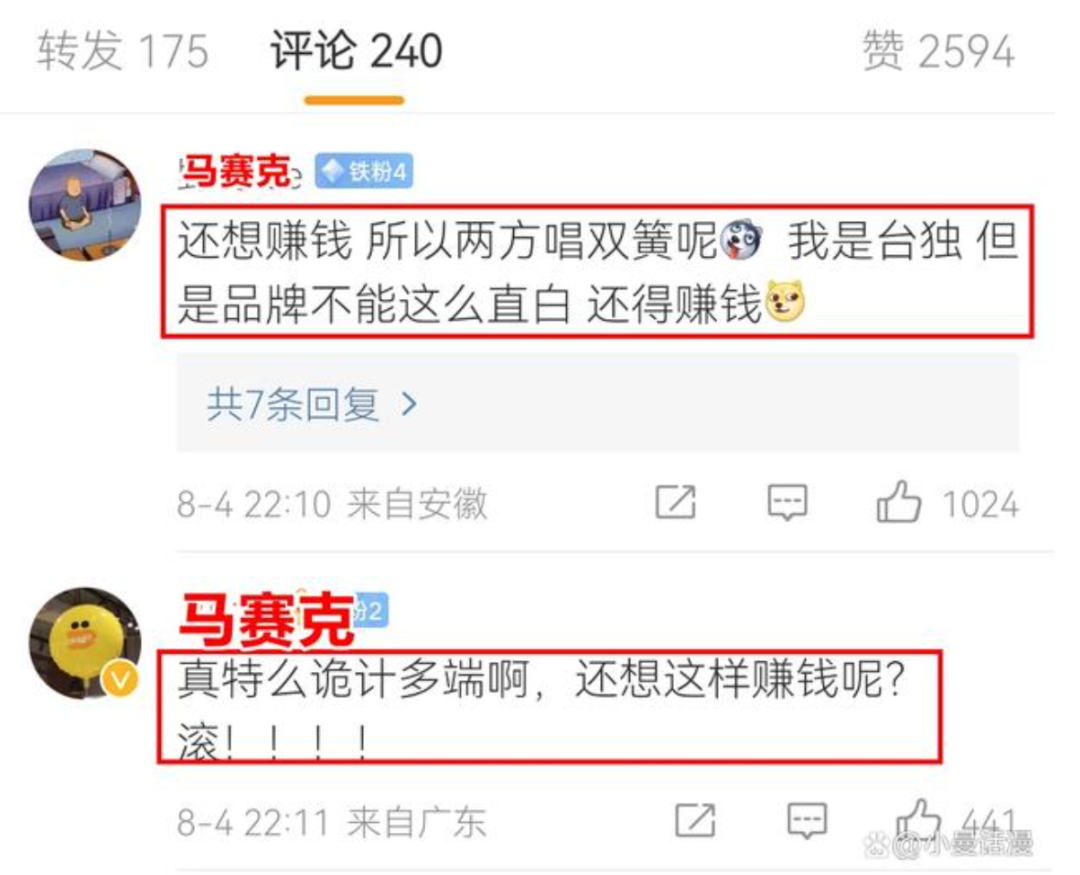The width and height of the screenshot is (1080, 875).
Task: Click the chevron next to 共7条回复
Action: (x=408, y=404)
